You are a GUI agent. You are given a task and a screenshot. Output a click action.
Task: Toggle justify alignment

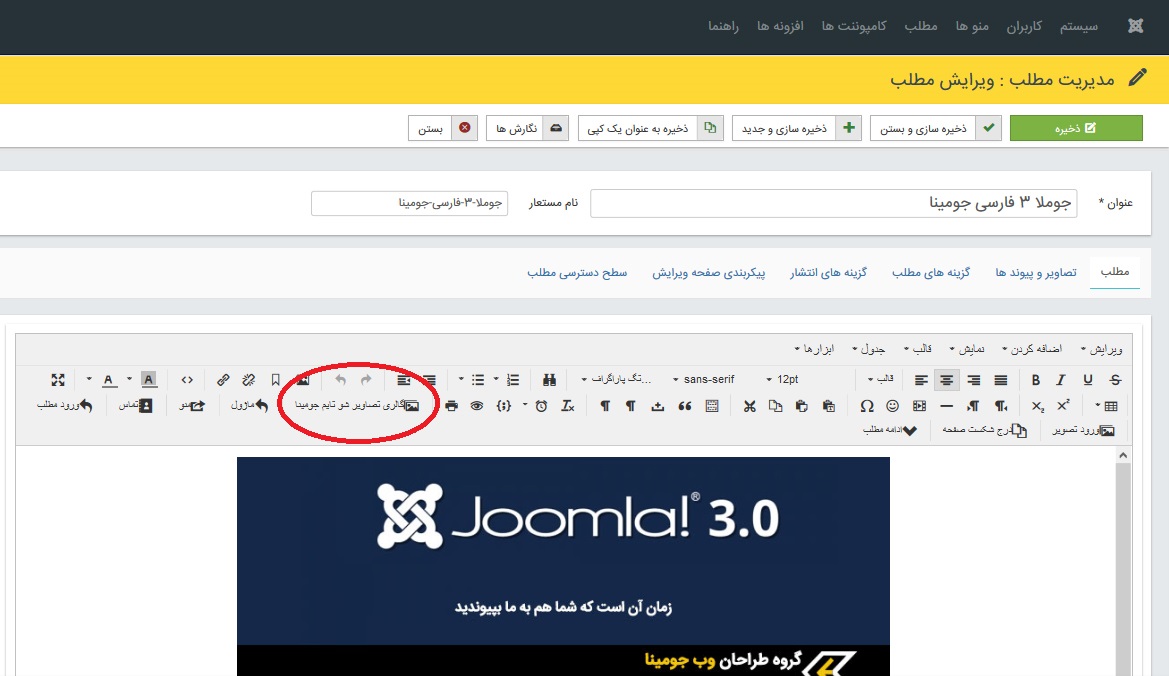[1001, 380]
